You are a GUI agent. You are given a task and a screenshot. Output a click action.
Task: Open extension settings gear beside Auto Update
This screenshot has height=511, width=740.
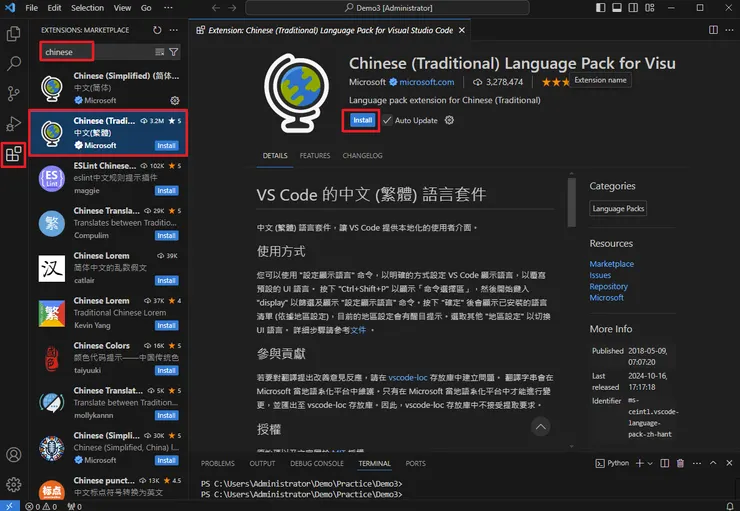449,120
